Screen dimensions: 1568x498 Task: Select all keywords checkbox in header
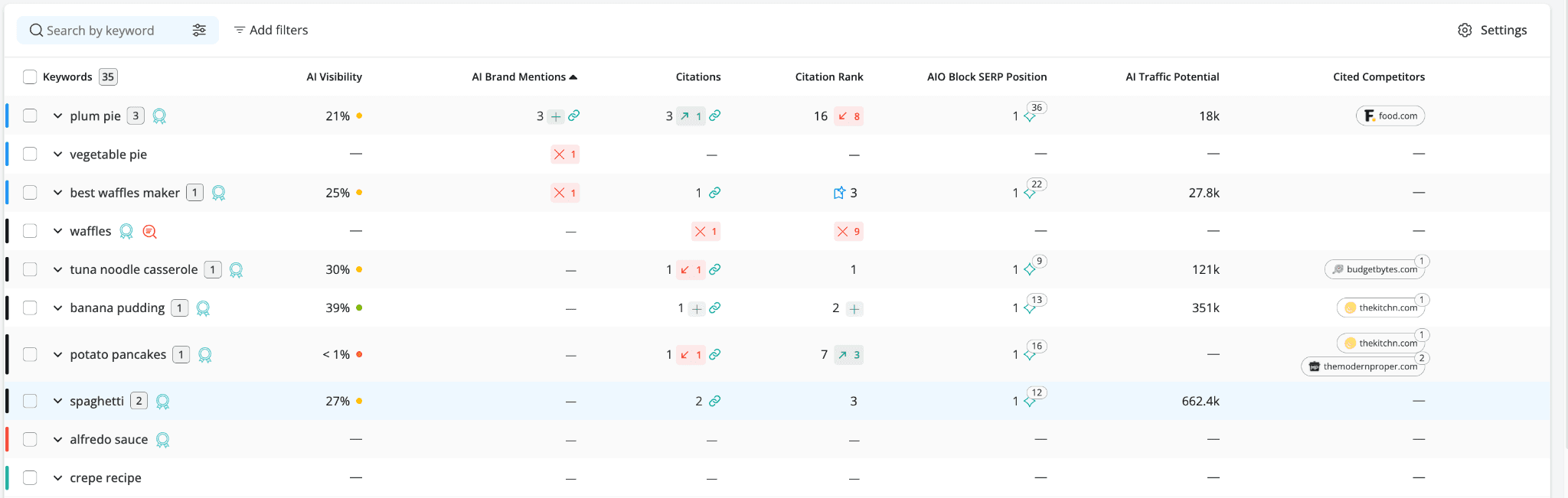click(x=30, y=76)
